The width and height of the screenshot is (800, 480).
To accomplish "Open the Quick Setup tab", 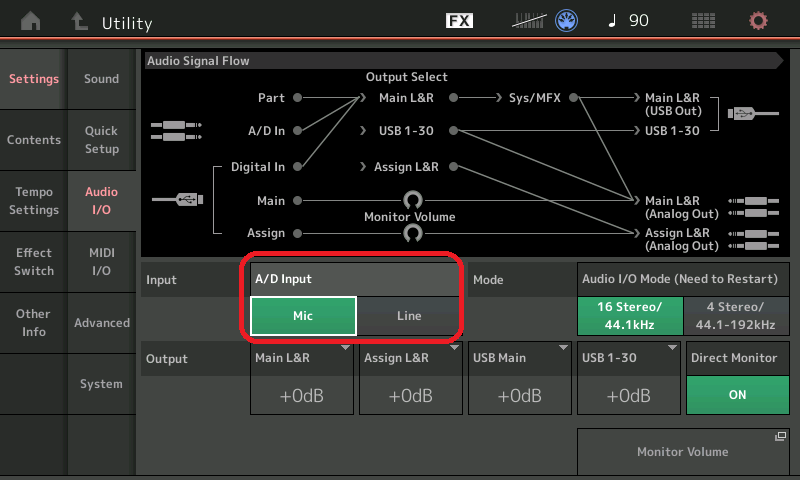I will coord(102,140).
